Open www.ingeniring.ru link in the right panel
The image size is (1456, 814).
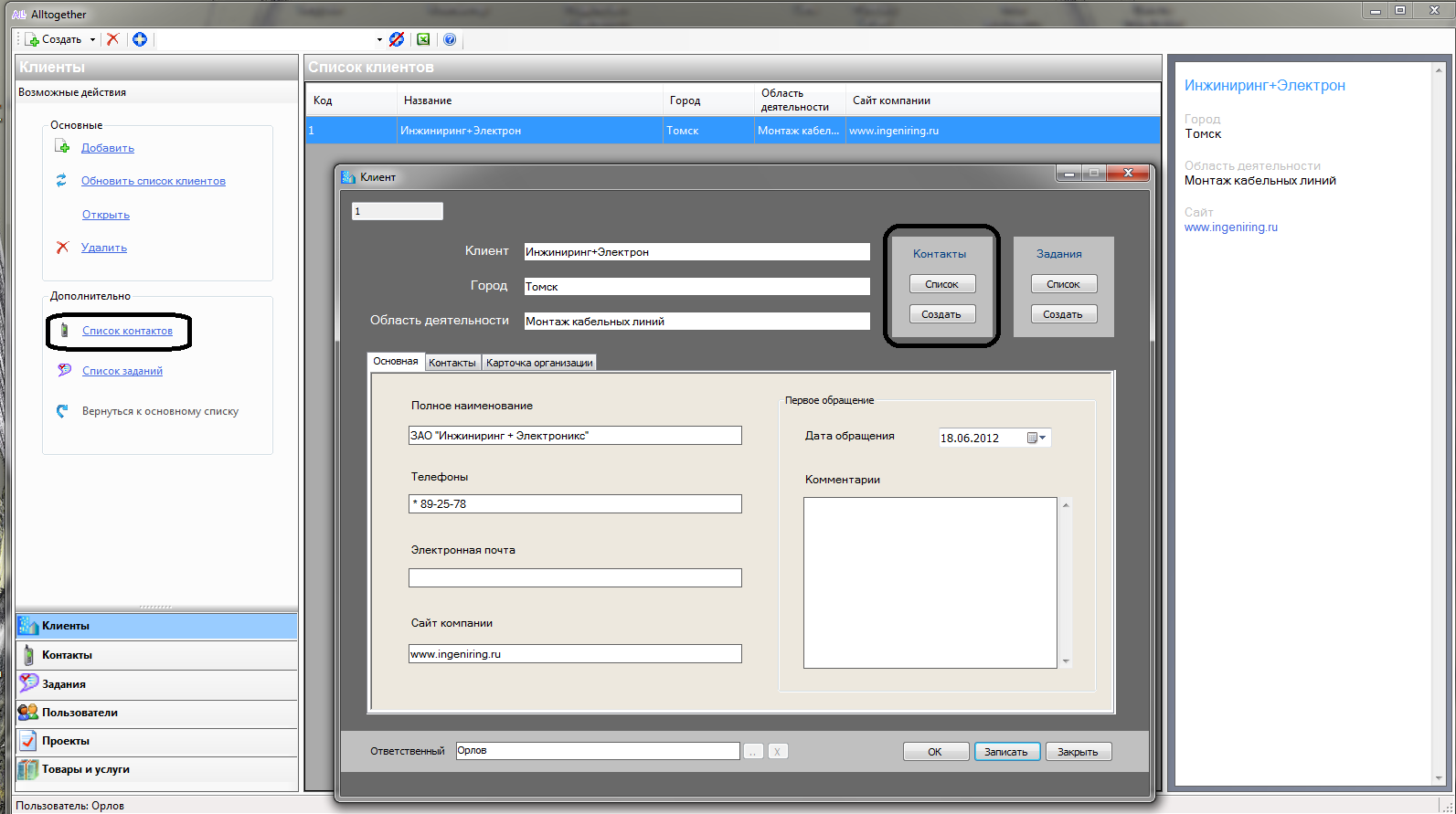[1231, 227]
